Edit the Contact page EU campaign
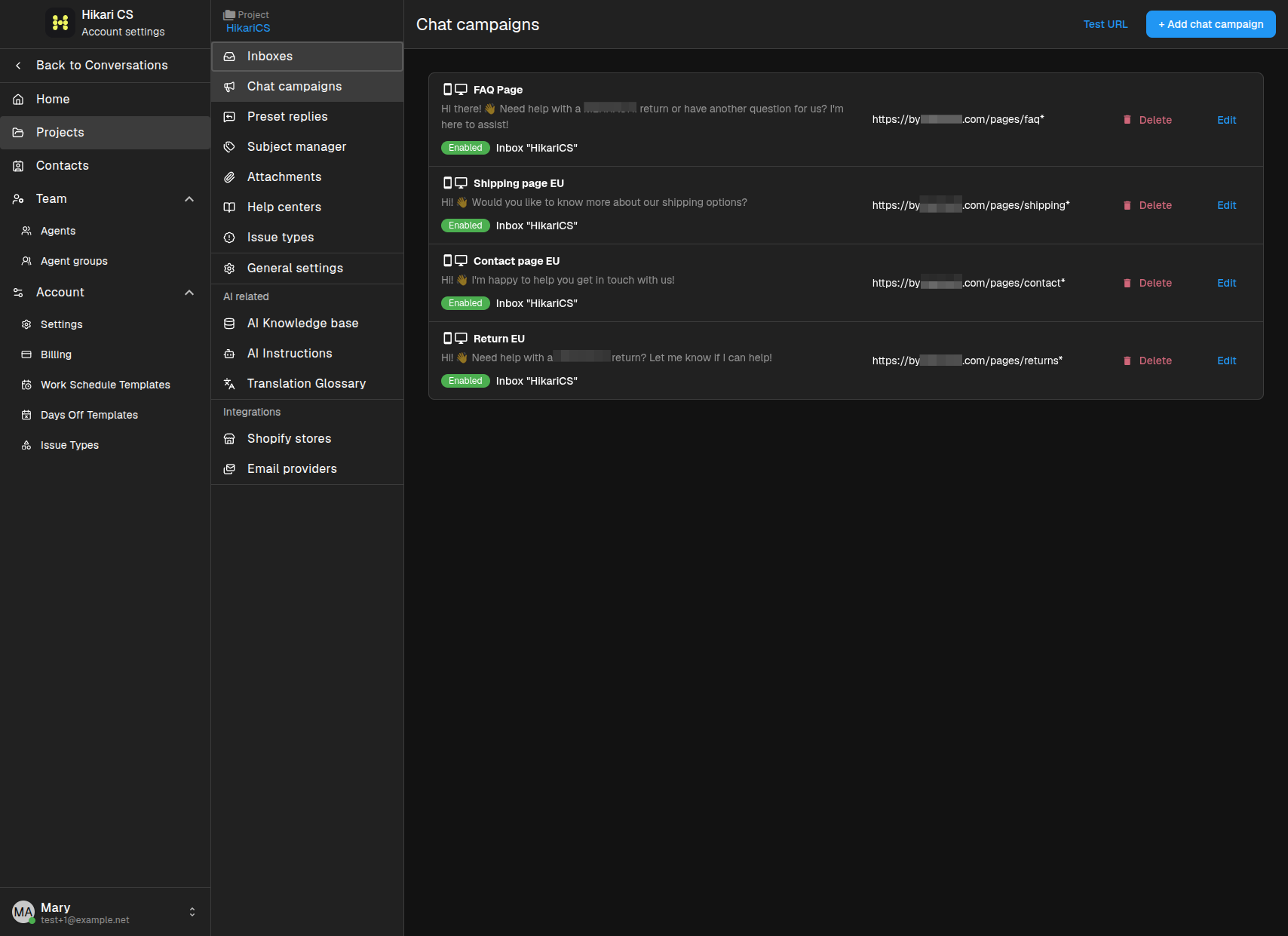 tap(1227, 283)
